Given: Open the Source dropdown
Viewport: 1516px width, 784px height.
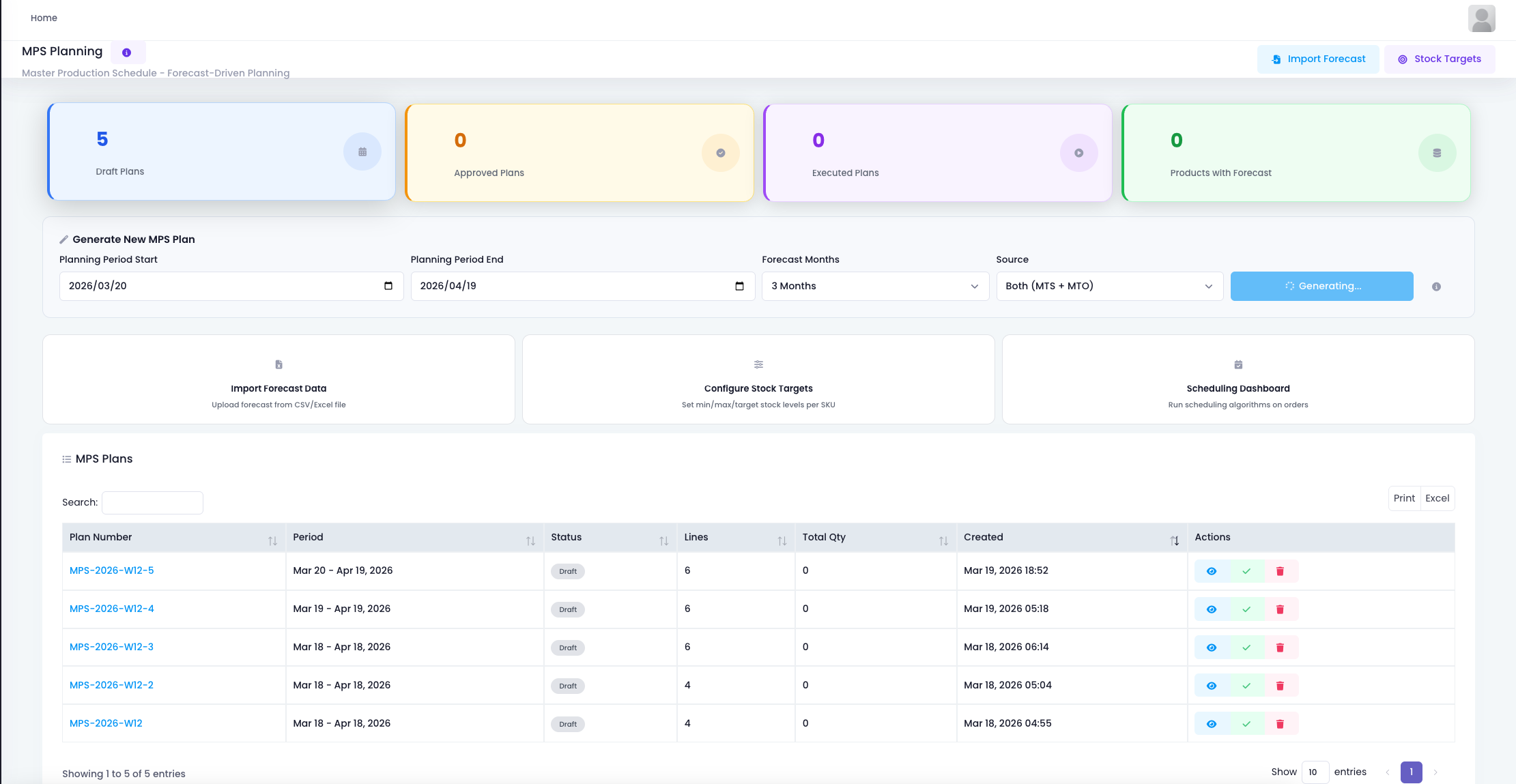Looking at the screenshot, I should point(1109,286).
